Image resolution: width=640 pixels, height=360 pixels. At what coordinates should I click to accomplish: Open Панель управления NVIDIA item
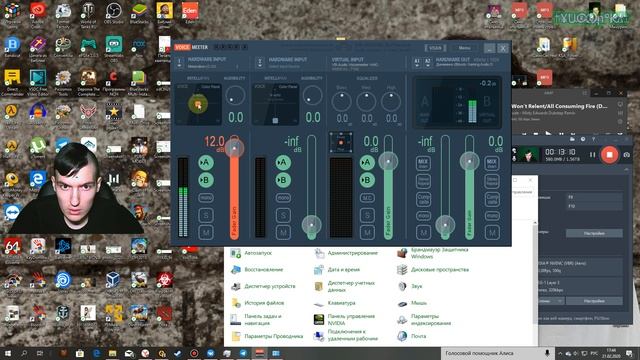344,319
